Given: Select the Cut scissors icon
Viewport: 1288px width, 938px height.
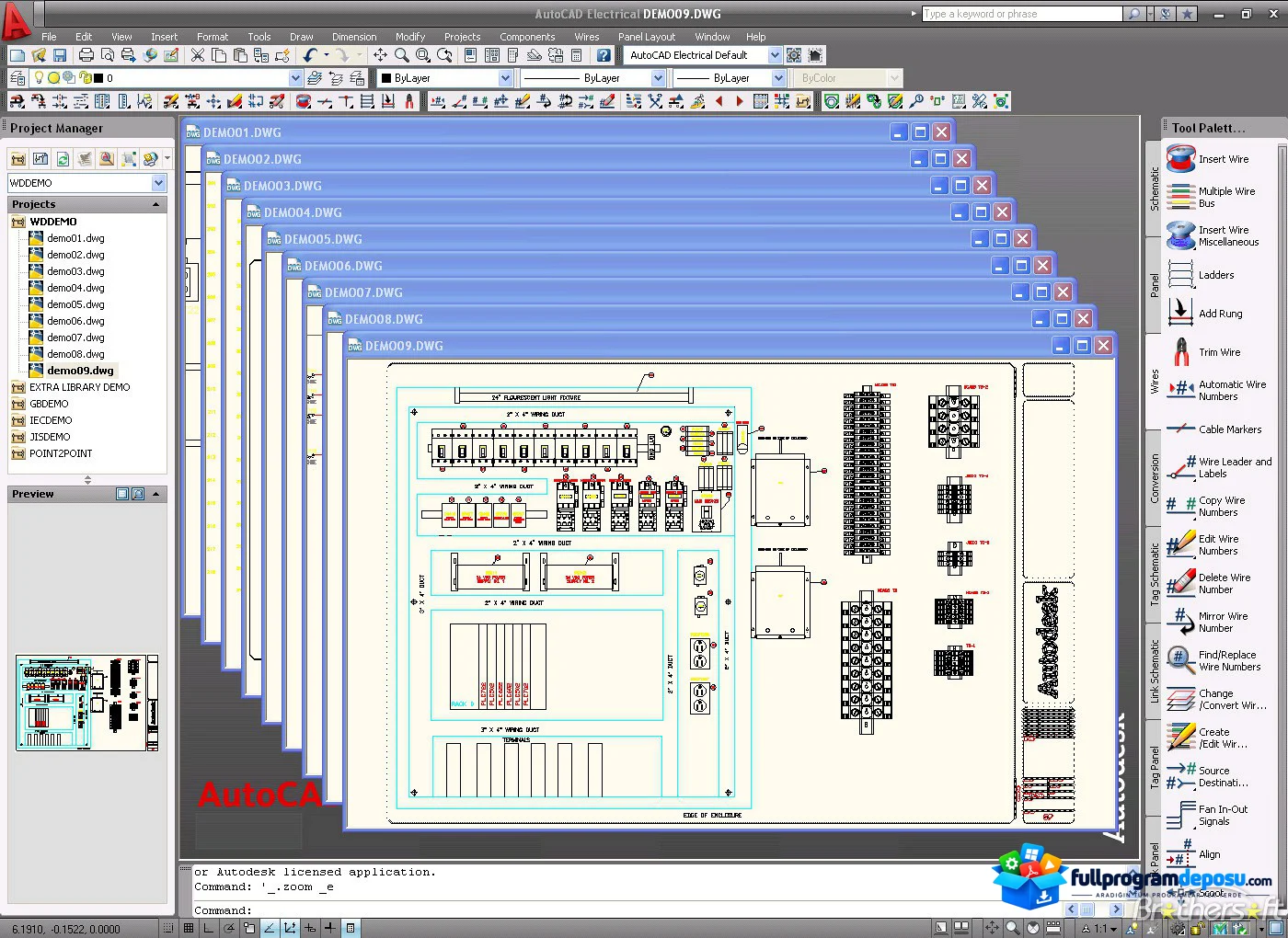Looking at the screenshot, I should 198,55.
